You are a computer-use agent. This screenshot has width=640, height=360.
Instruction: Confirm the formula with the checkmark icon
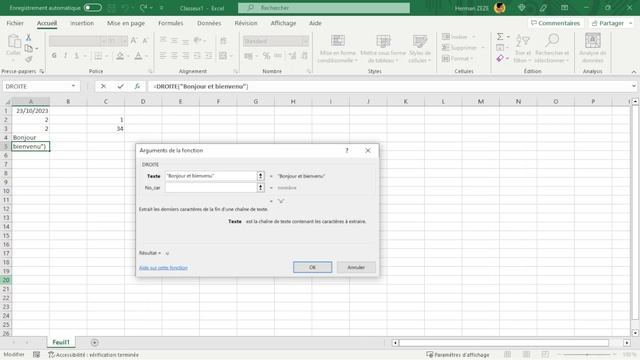point(120,87)
